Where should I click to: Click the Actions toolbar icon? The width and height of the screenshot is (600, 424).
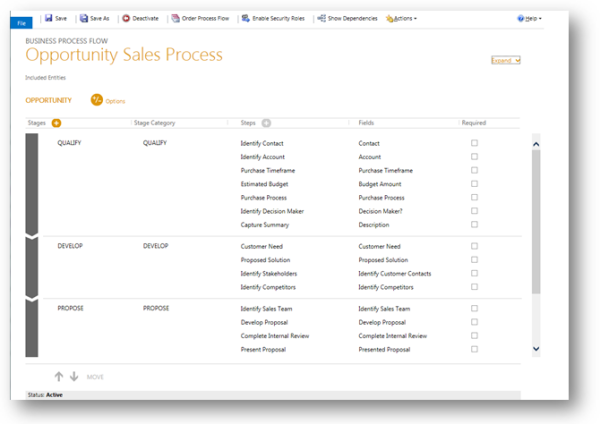coord(389,19)
